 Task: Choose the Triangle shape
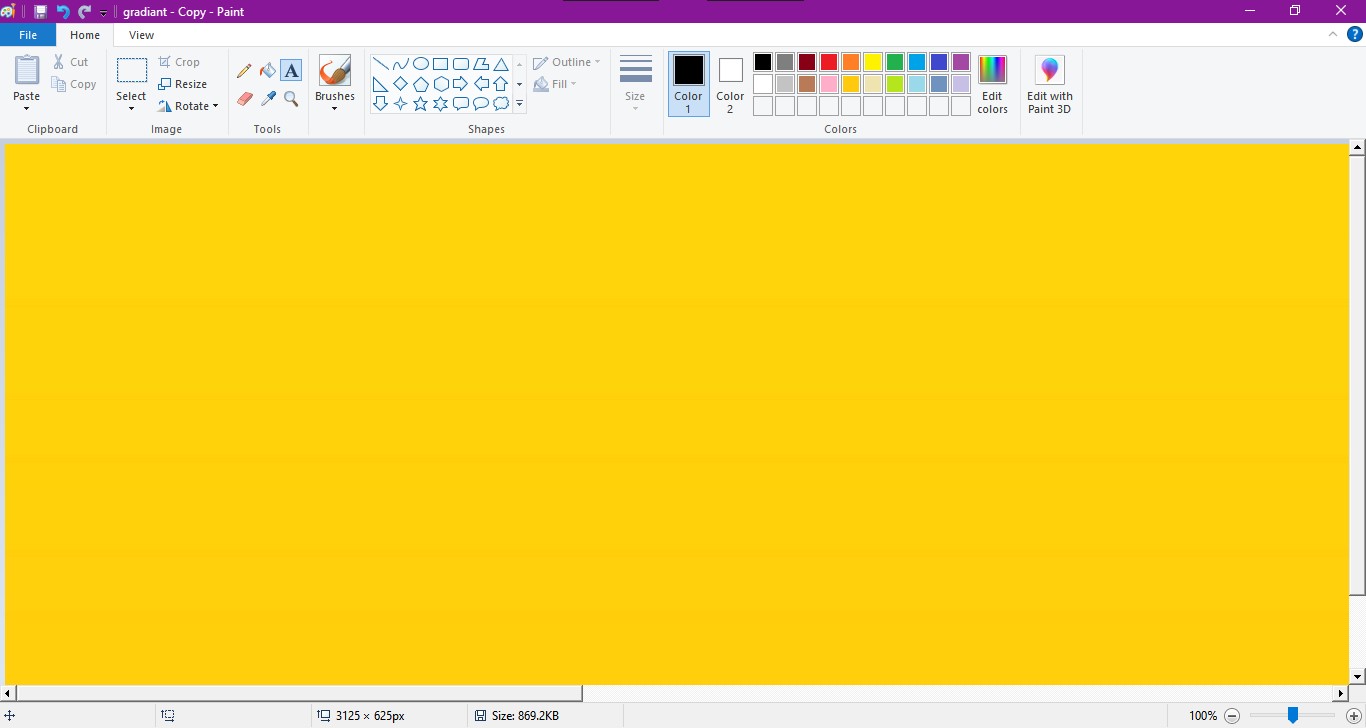click(x=501, y=64)
